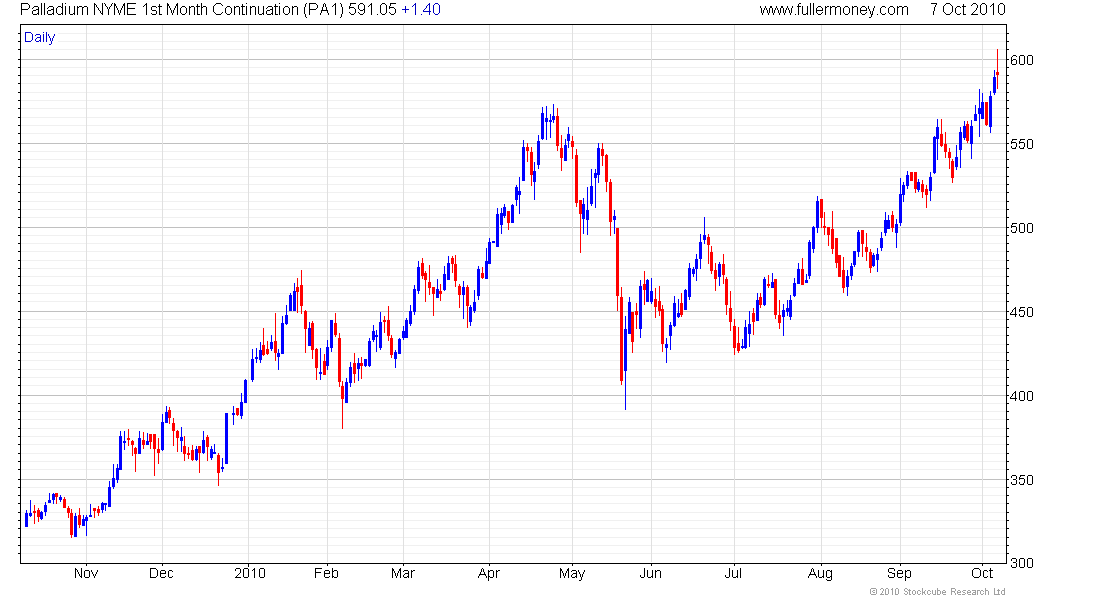Select the latest red candlestick near 600

[998, 70]
